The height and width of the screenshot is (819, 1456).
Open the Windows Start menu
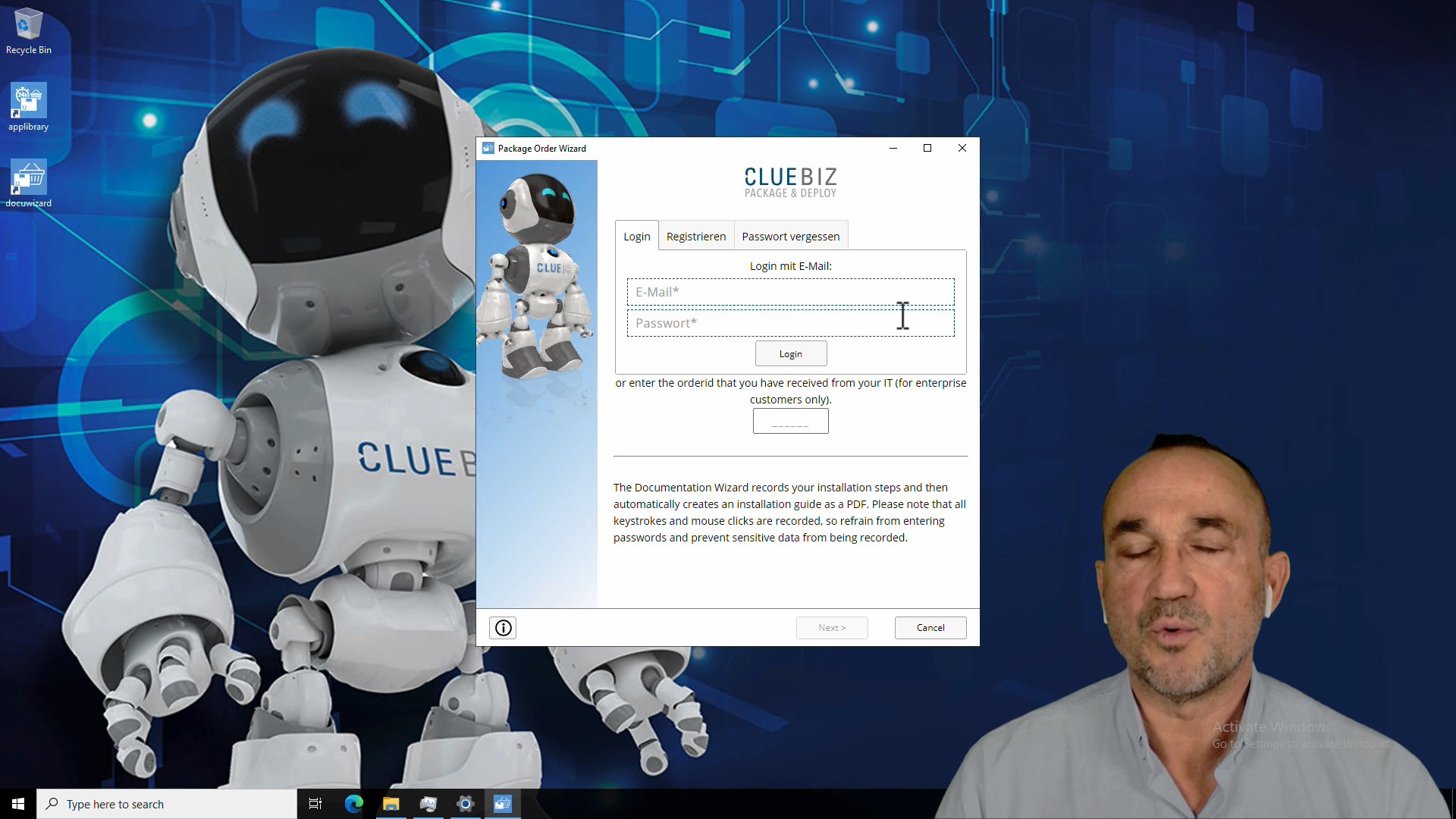point(18,804)
